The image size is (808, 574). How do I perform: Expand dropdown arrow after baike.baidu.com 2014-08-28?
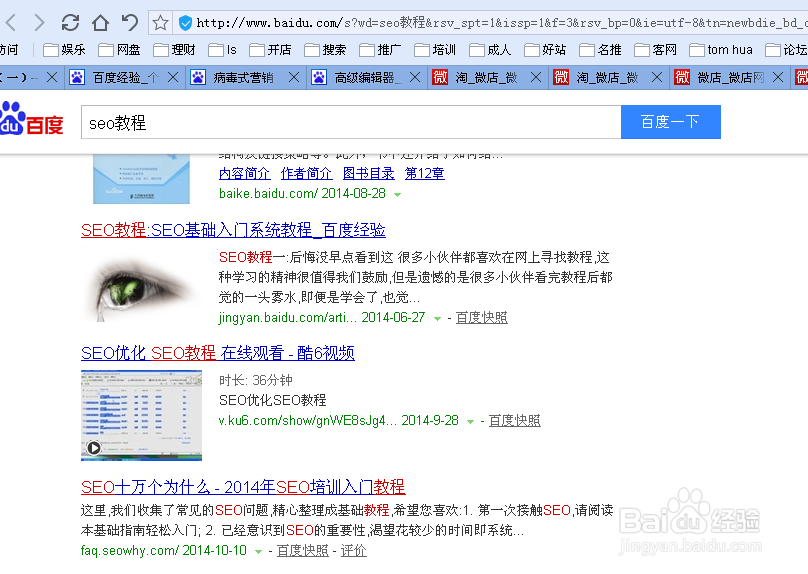tap(397, 195)
